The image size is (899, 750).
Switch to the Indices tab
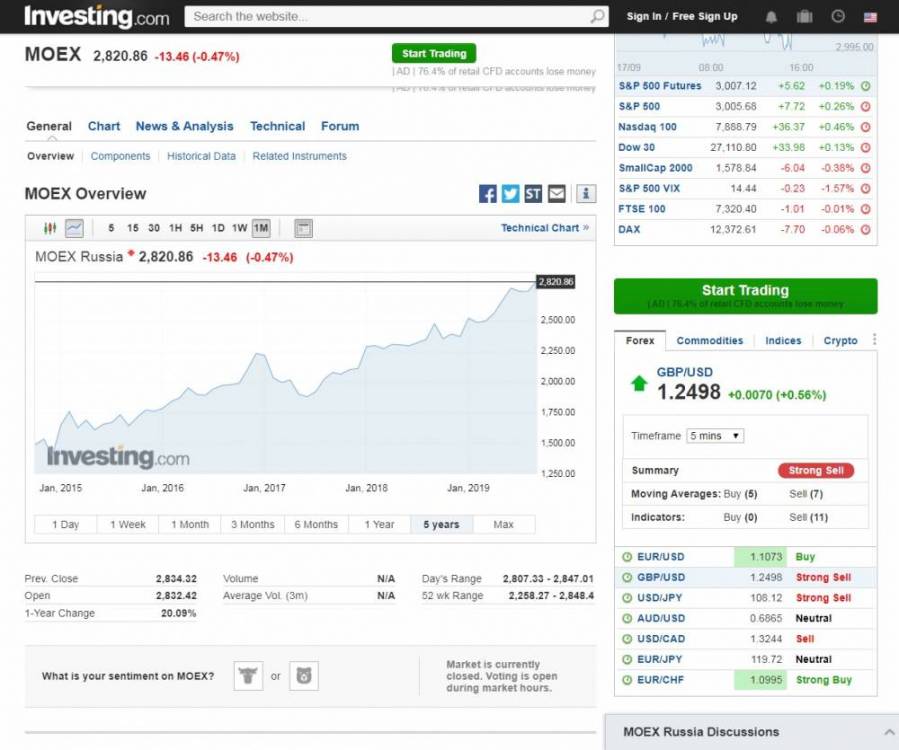coord(783,341)
